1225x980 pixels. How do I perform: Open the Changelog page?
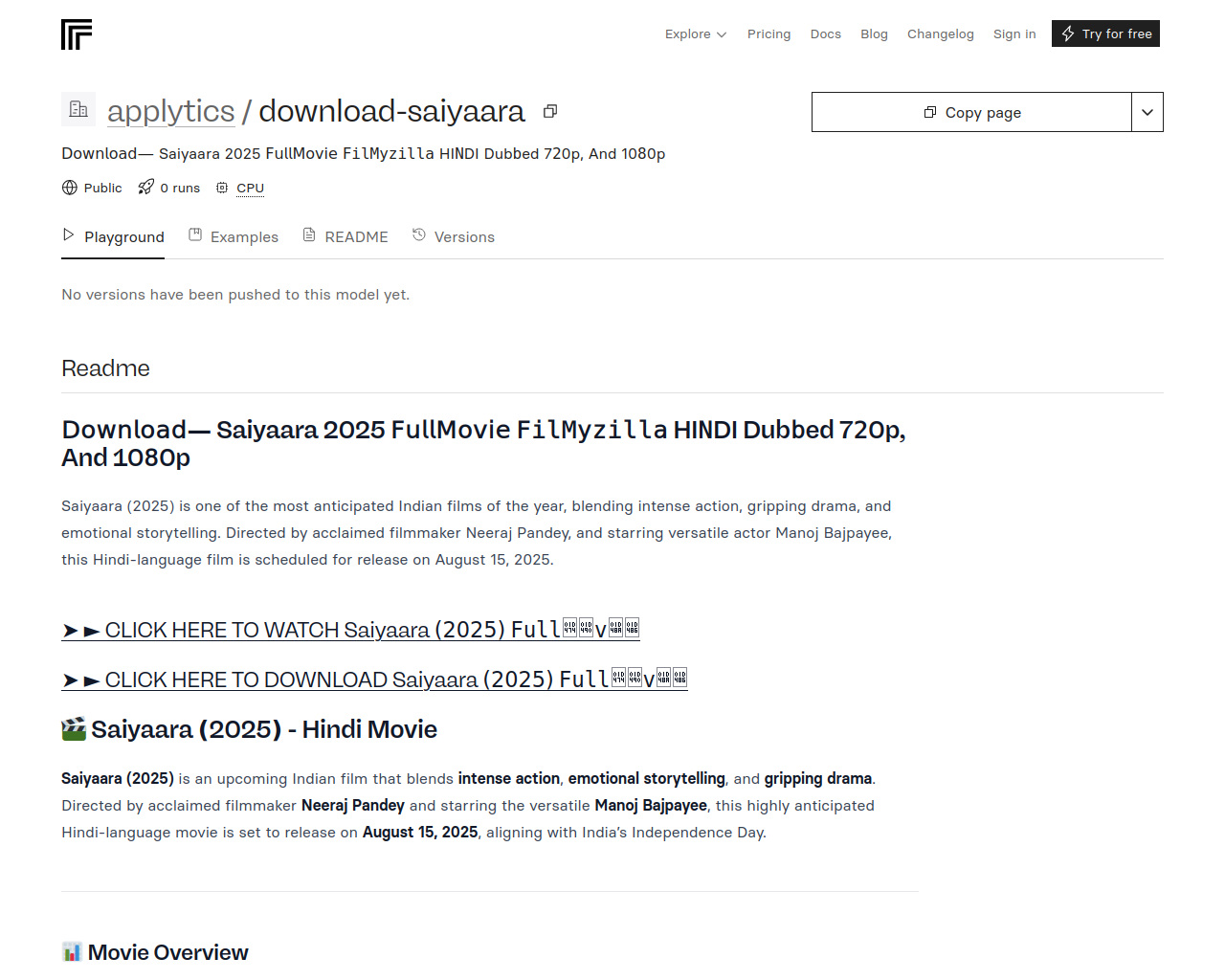(940, 34)
